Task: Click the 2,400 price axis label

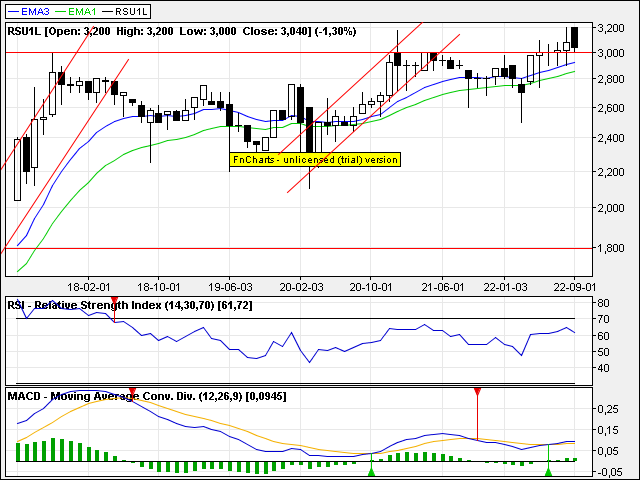Action: tap(611, 138)
